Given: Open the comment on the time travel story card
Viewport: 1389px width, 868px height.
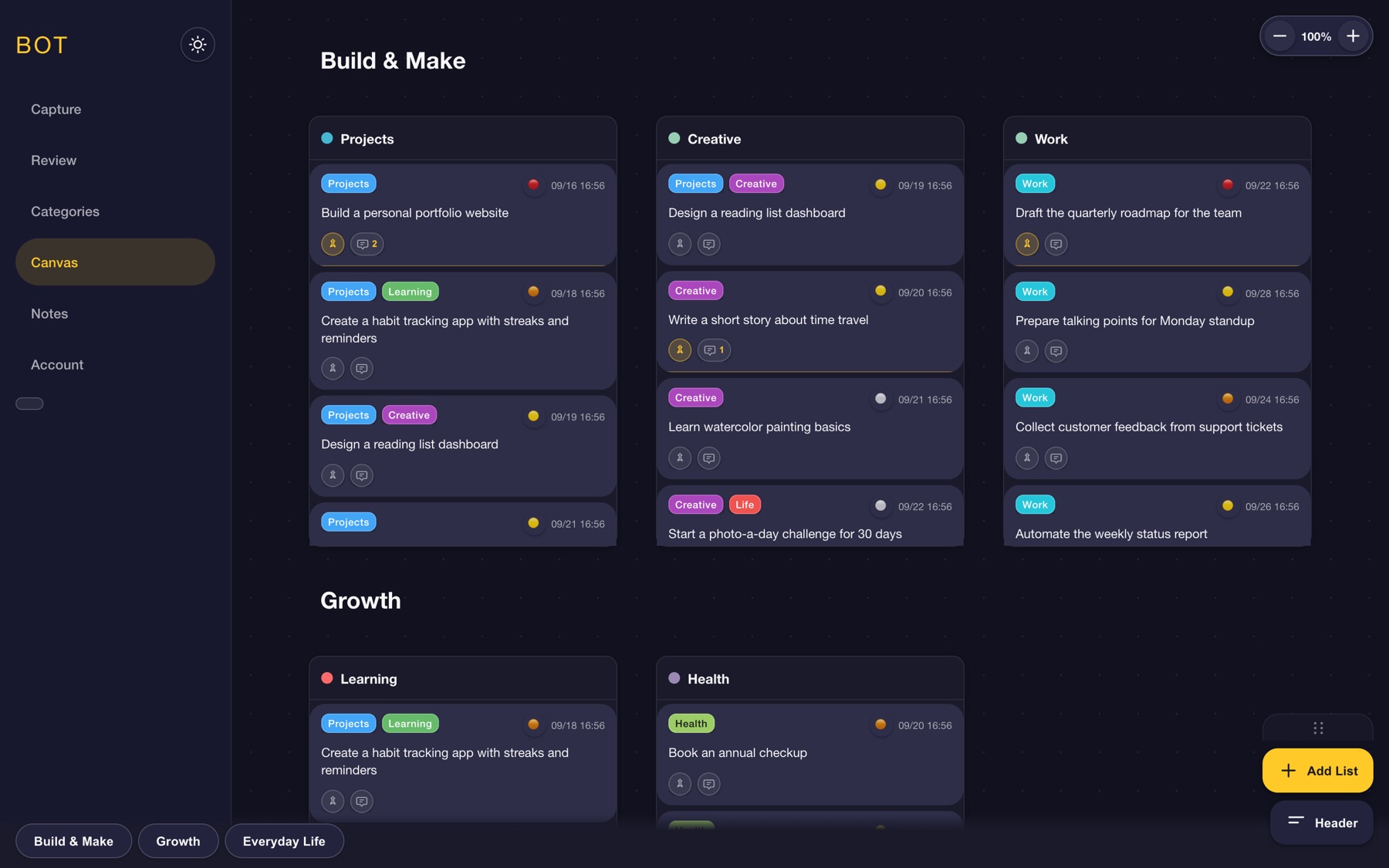Looking at the screenshot, I should click(x=715, y=350).
